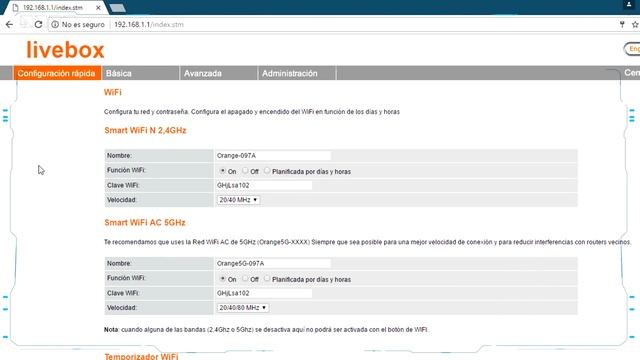Click the English language button at top right
The width and height of the screenshot is (640, 360).
[x=632, y=49]
